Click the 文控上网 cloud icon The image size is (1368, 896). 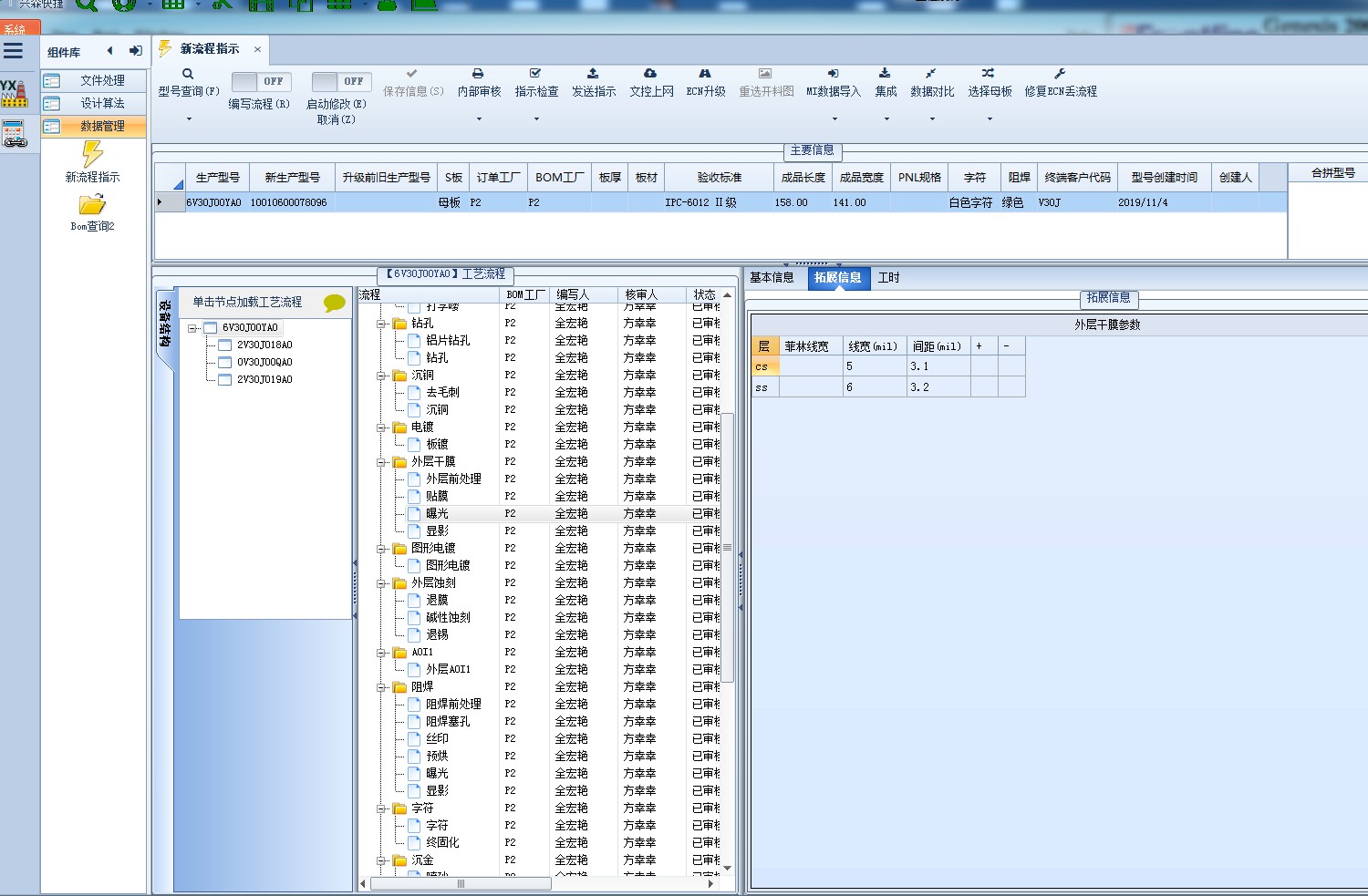pyautogui.click(x=650, y=73)
